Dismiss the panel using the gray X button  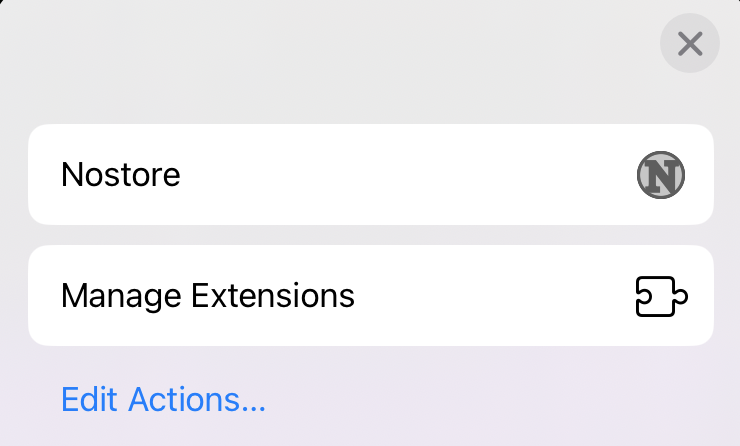coord(690,43)
